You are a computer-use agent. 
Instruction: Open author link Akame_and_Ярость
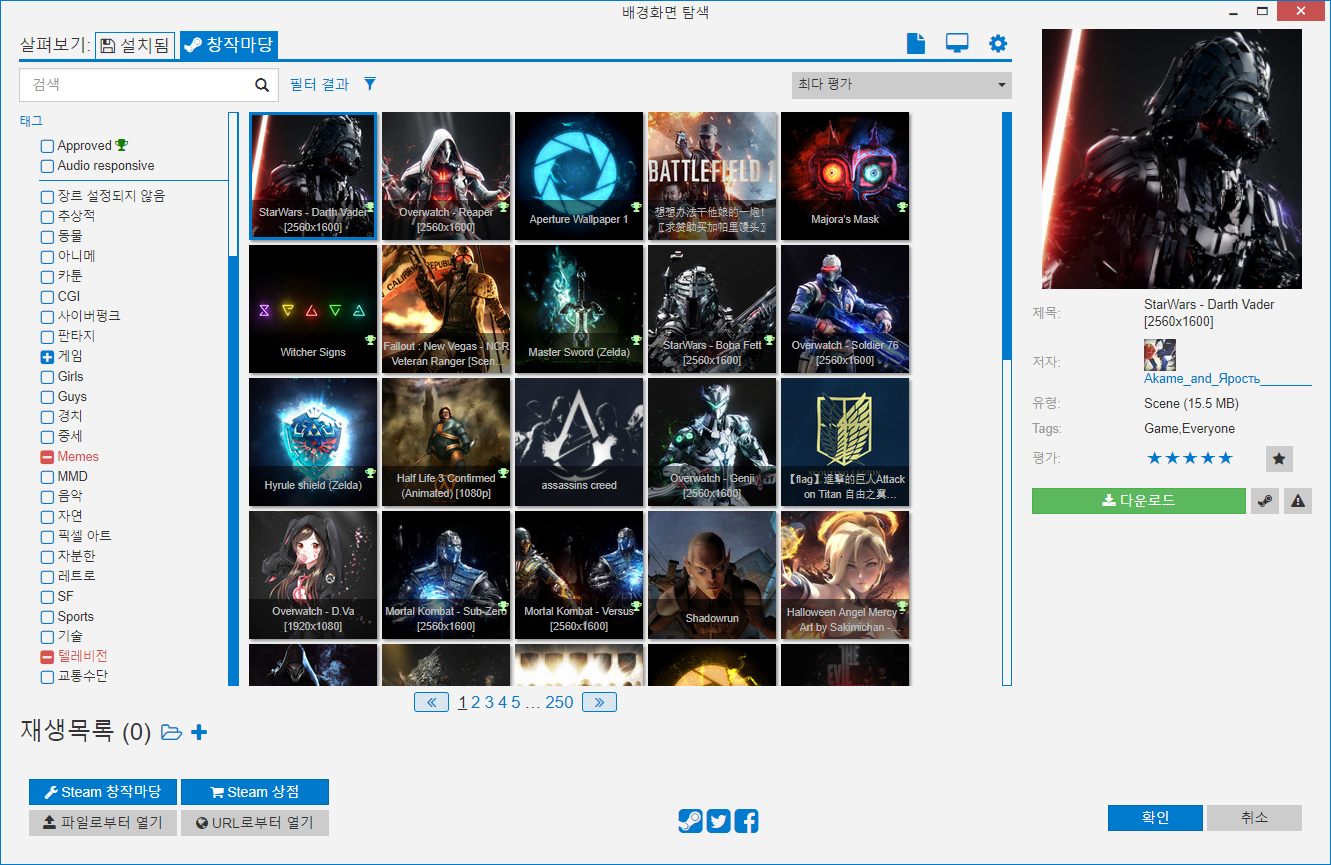[x=1228, y=379]
